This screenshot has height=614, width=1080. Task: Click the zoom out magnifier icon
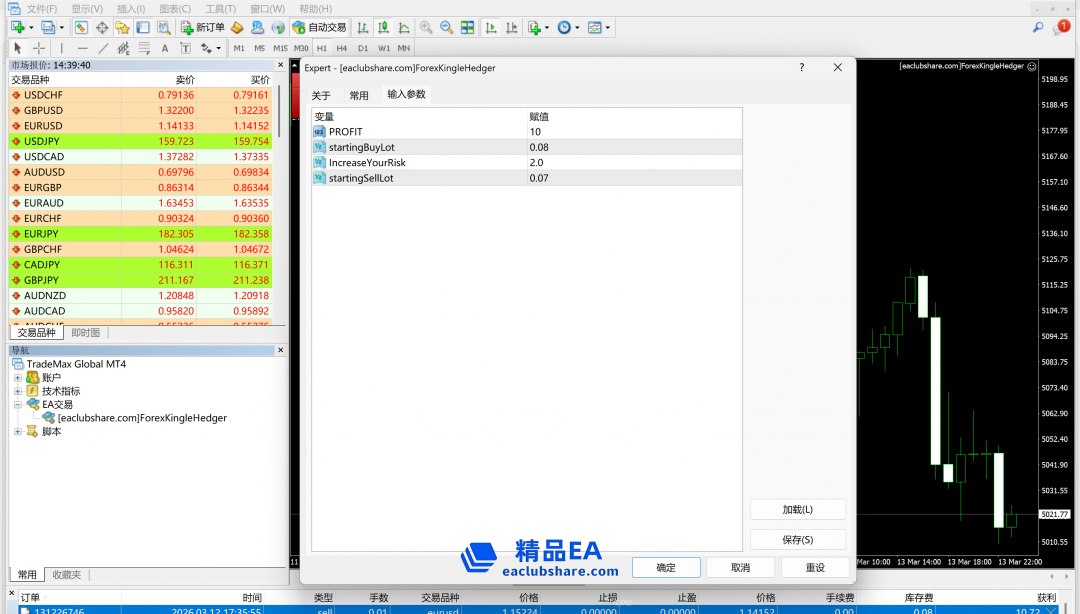pyautogui.click(x=446, y=27)
